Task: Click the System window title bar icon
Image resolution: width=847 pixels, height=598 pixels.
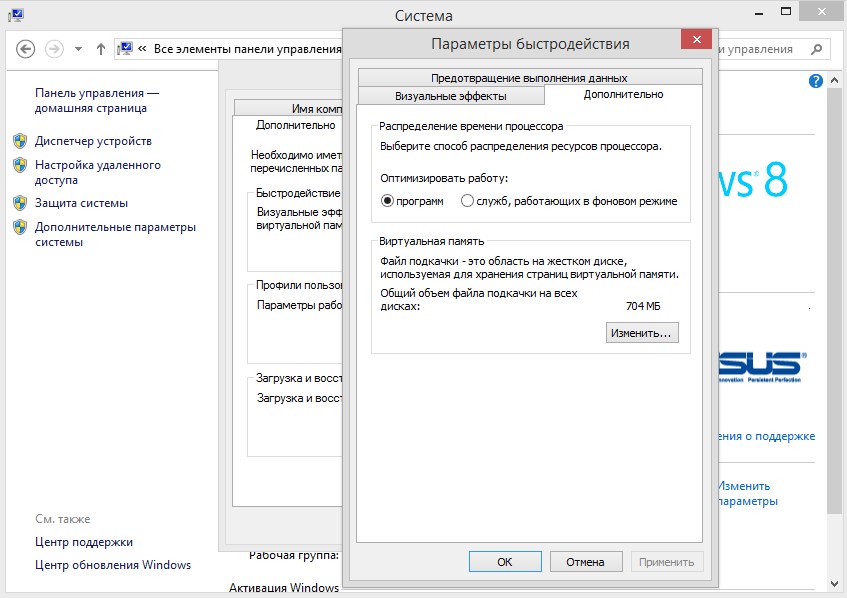Action: pos(16,15)
